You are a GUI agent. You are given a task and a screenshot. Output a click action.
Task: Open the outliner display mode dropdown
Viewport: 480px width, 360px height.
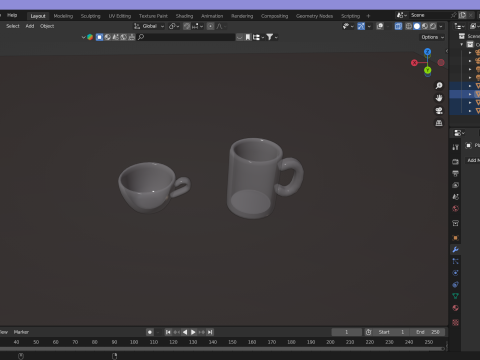coord(459,26)
